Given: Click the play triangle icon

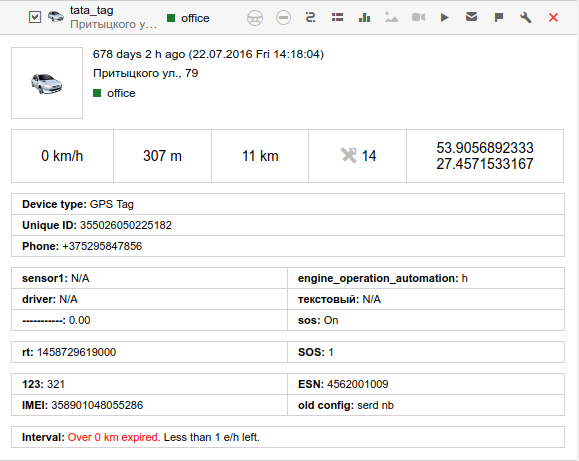Looking at the screenshot, I should point(445,17).
